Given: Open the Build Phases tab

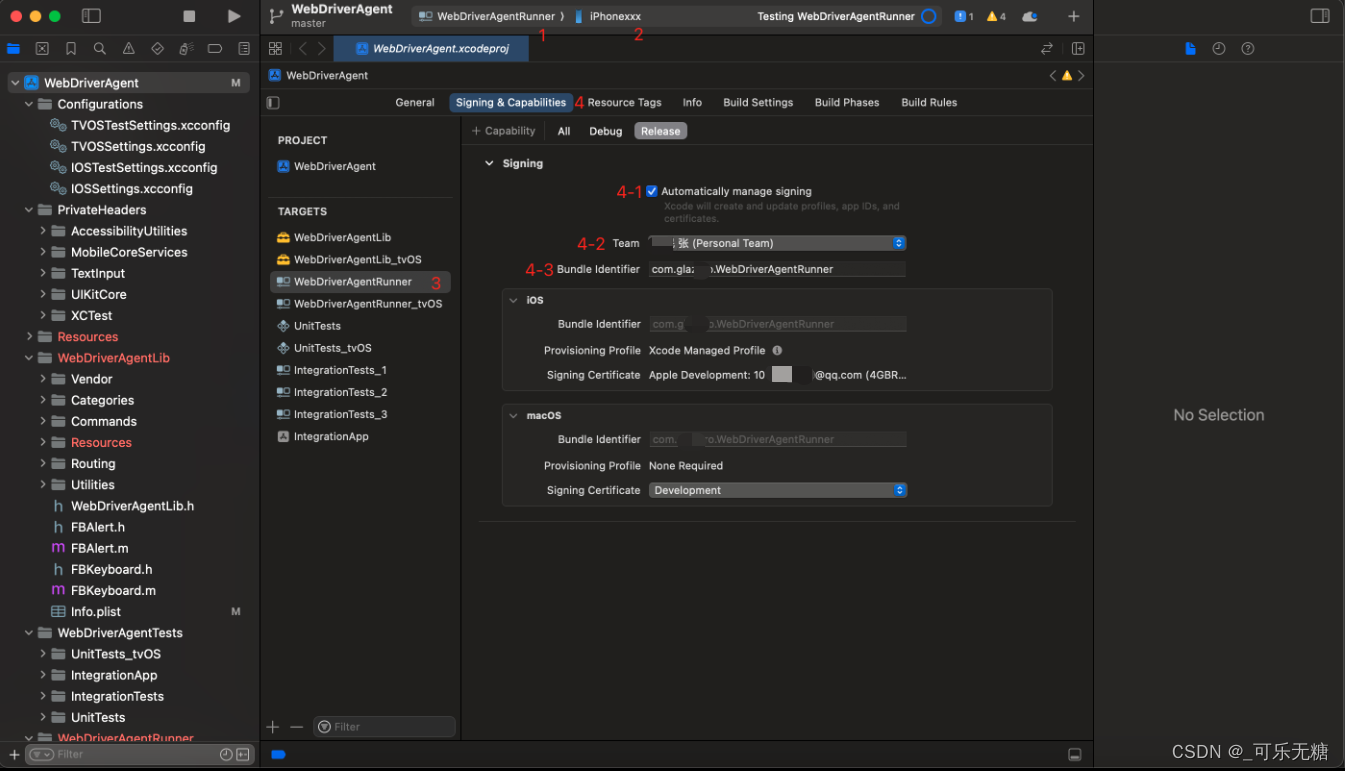Looking at the screenshot, I should (x=847, y=102).
